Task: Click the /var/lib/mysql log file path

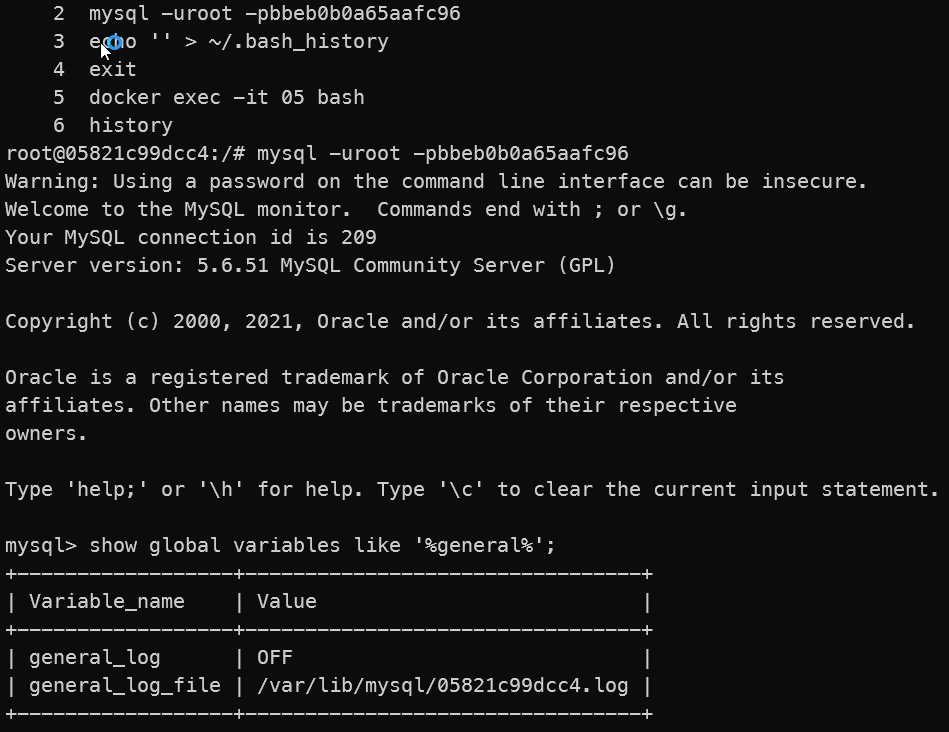Action: pos(442,686)
